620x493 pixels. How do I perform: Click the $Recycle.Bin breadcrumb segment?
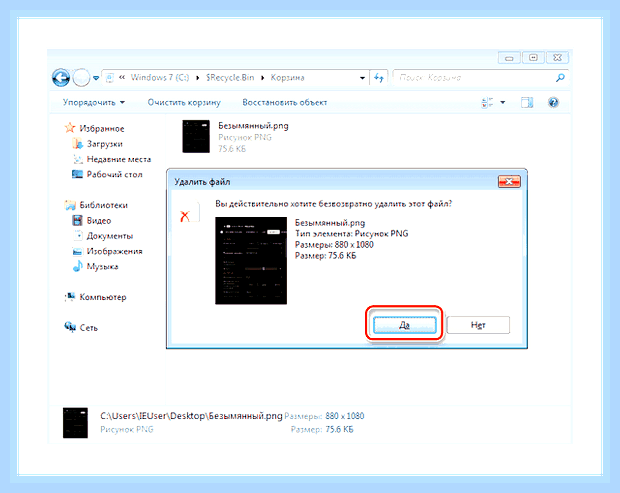click(x=230, y=77)
